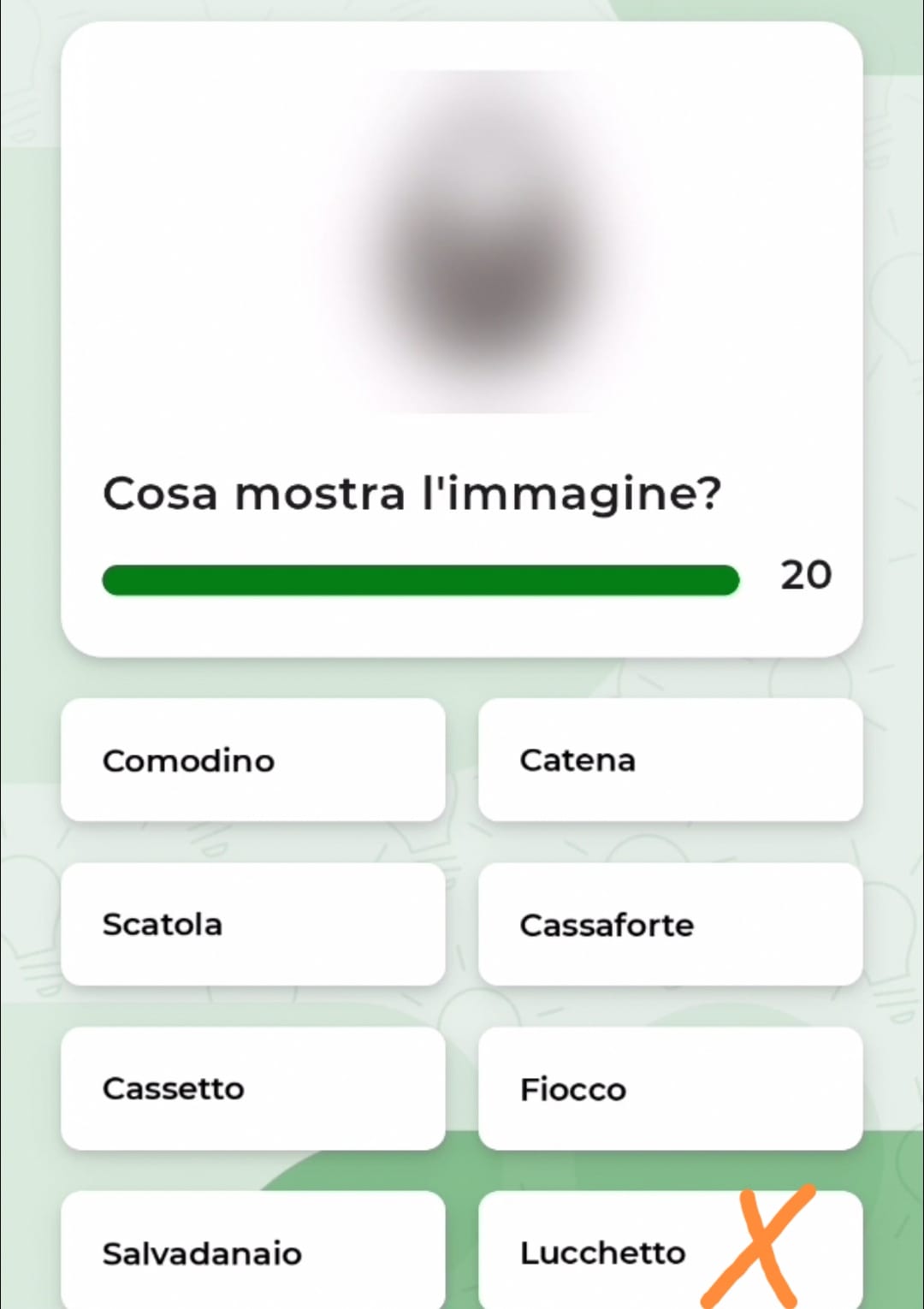Screen dimensions: 924x1309
Task: Click the question text 'Cosa mostra l'immagine?'
Action: [412, 494]
